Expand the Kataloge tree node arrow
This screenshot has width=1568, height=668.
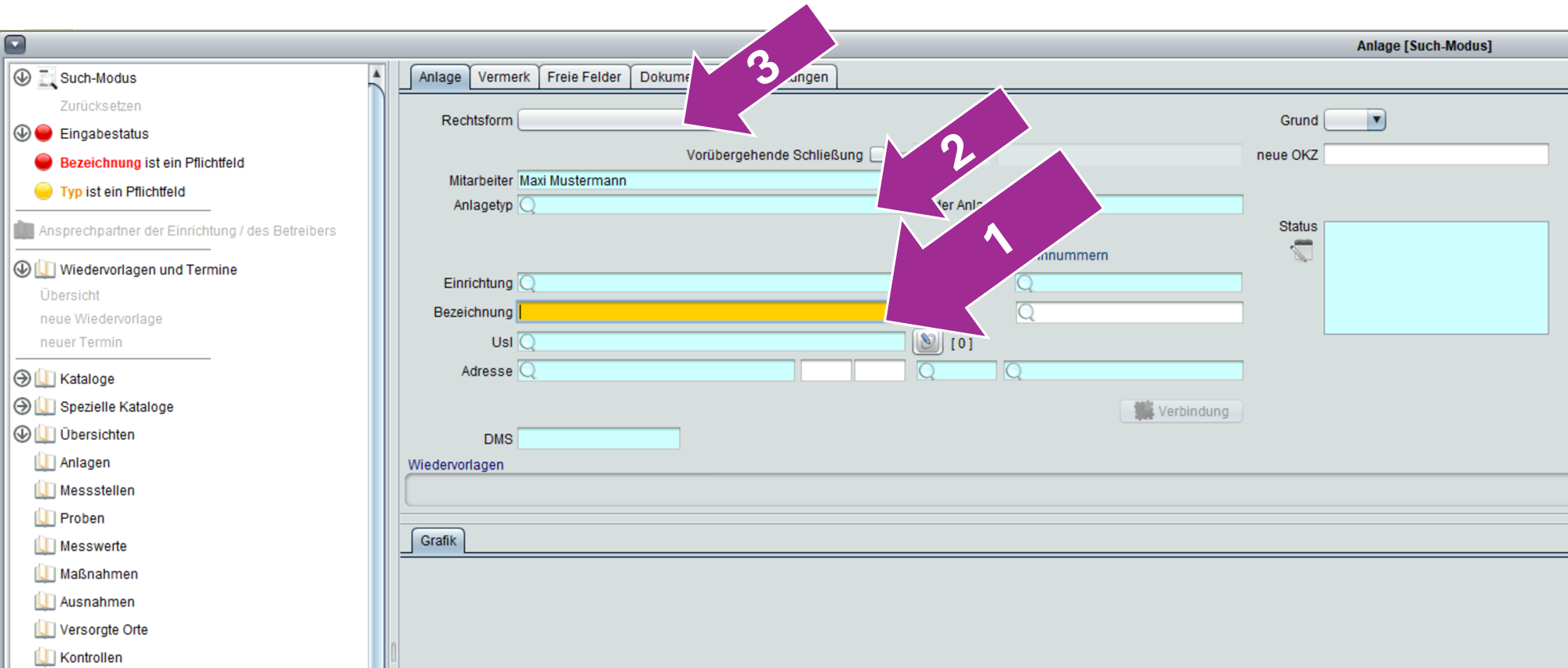click(x=22, y=379)
